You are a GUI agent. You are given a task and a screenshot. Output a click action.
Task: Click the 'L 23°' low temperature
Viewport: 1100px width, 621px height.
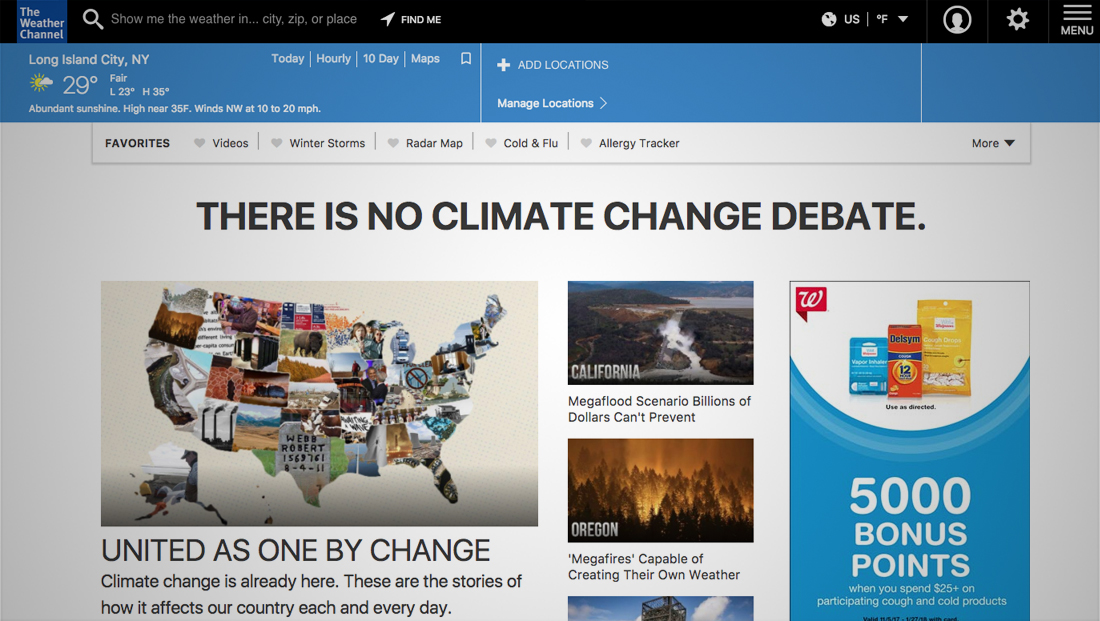tap(122, 92)
